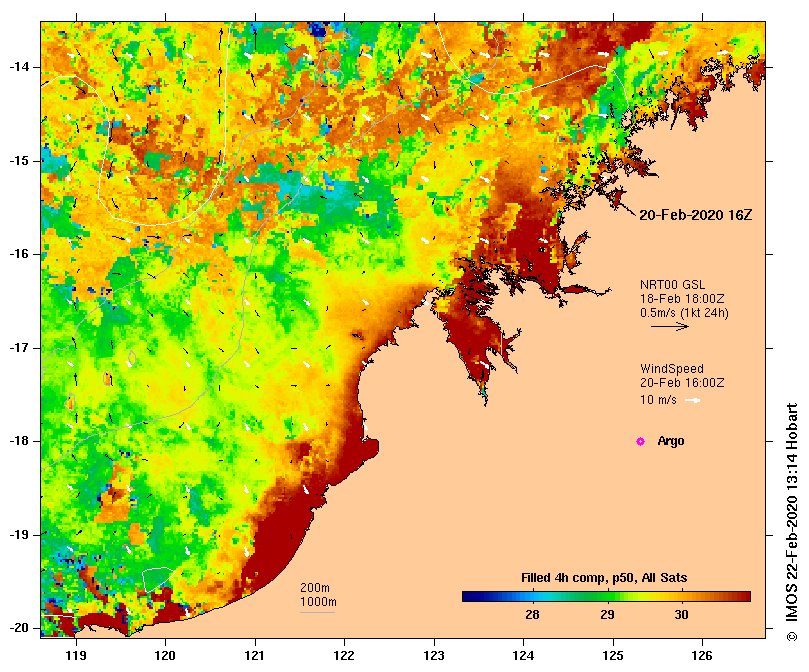Click longitude label '125' on the axis
The image size is (809, 672).
613,656
